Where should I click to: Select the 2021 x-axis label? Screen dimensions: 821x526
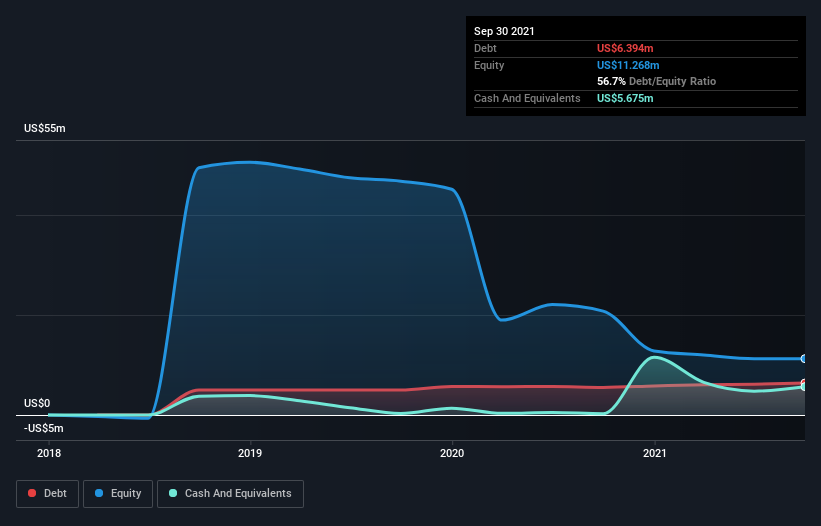coord(654,453)
